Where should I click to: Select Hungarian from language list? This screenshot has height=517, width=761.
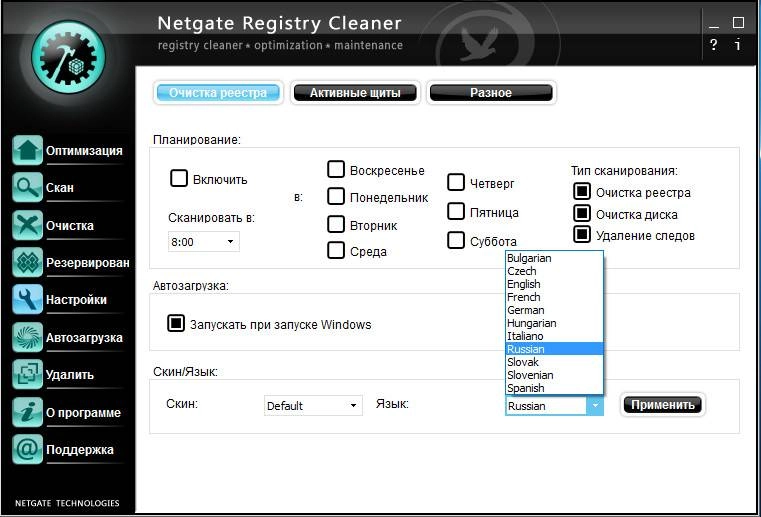tap(554, 323)
